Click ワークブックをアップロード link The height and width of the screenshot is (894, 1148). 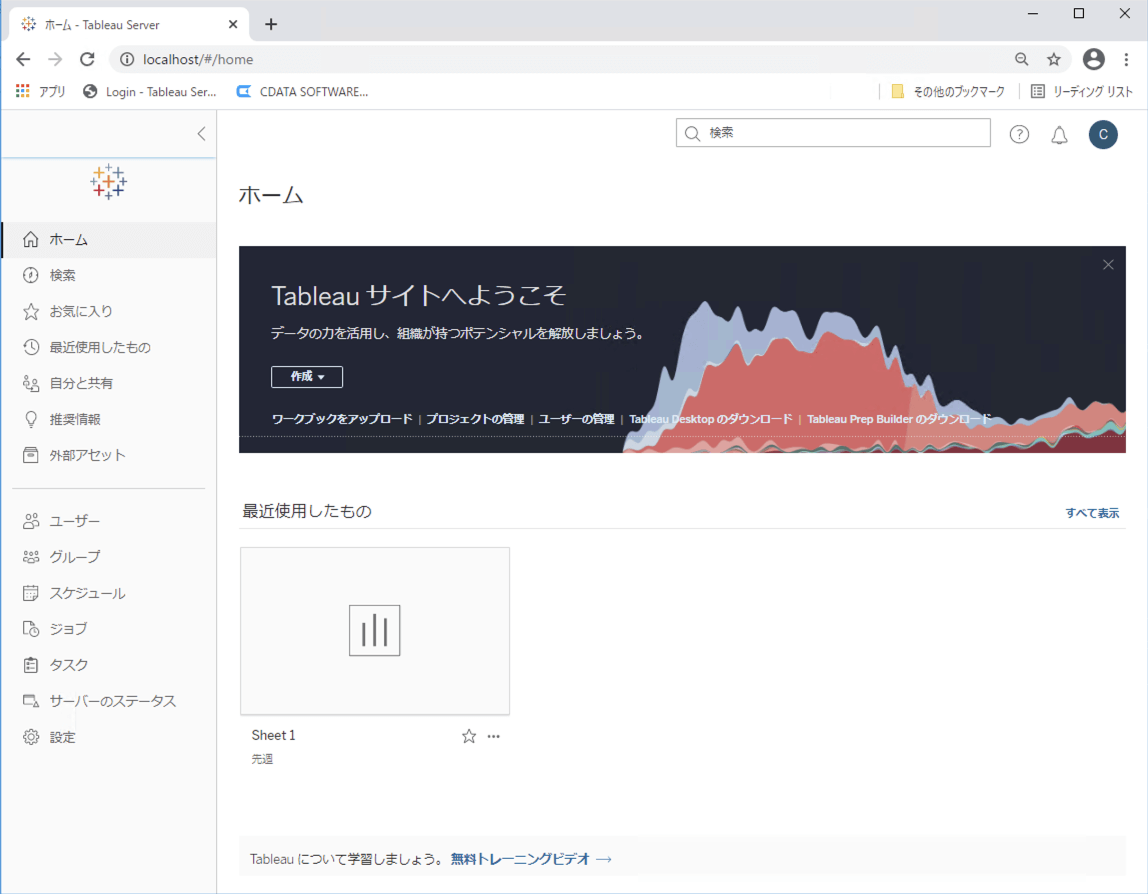tap(342, 419)
